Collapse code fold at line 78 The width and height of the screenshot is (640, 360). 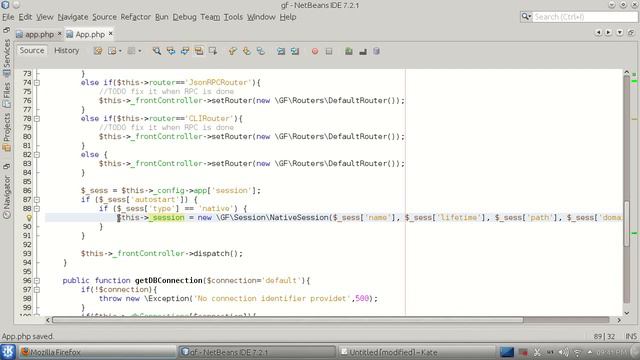click(37, 119)
